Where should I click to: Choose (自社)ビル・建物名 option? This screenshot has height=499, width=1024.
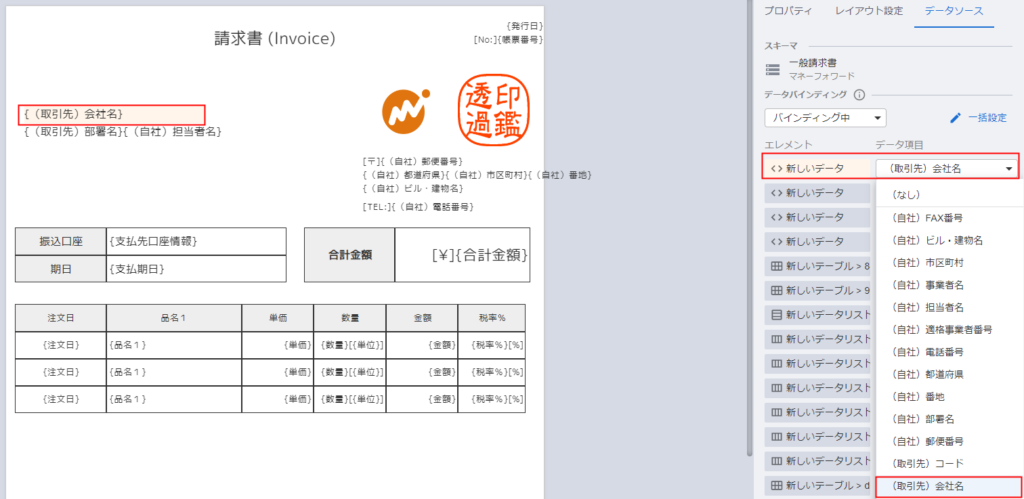(x=950, y=240)
